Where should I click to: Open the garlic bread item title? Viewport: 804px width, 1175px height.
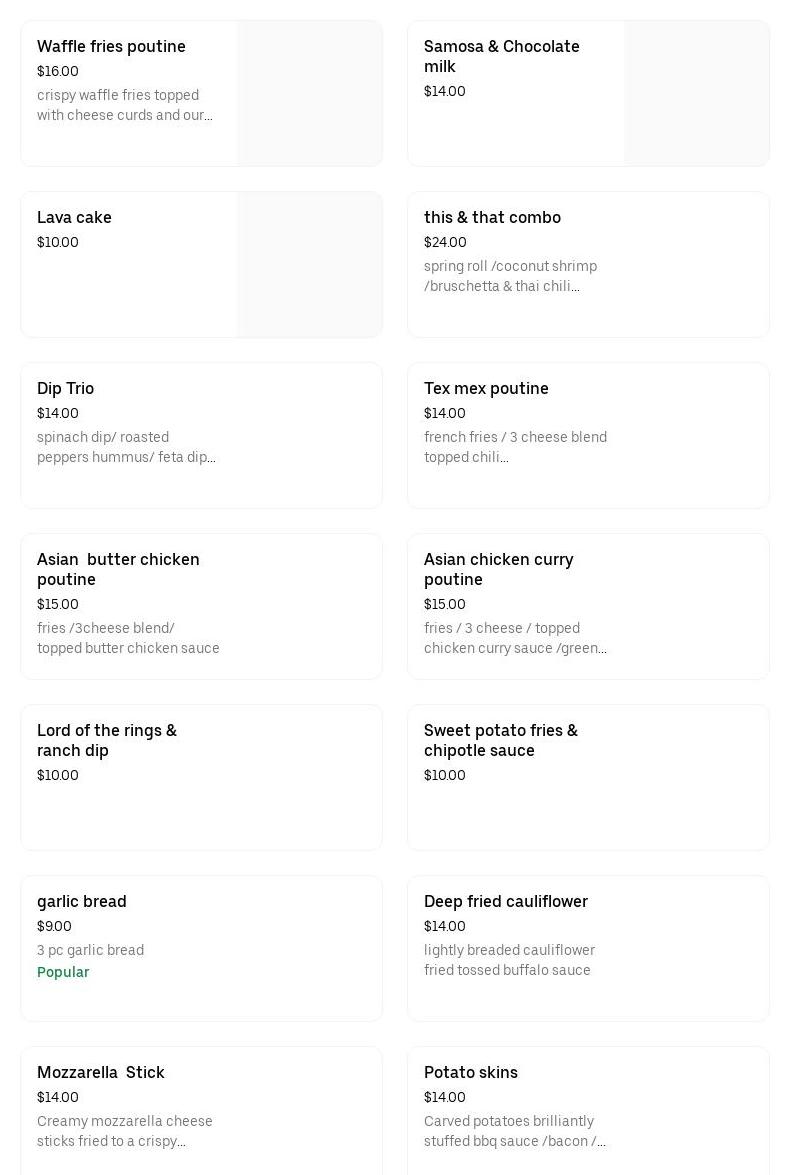82,902
